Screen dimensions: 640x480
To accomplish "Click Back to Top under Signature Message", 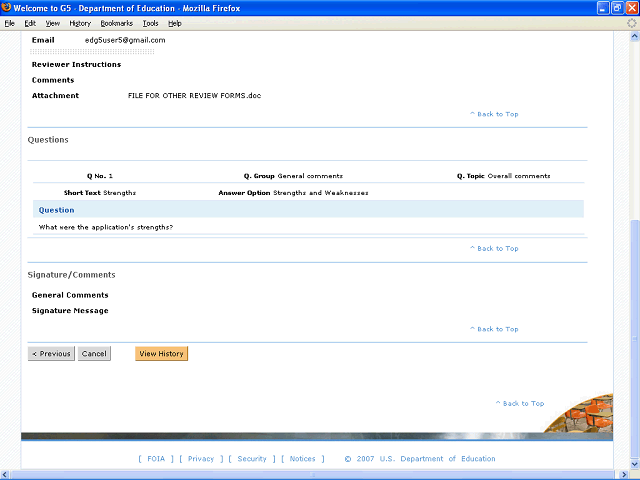I will 494,329.
